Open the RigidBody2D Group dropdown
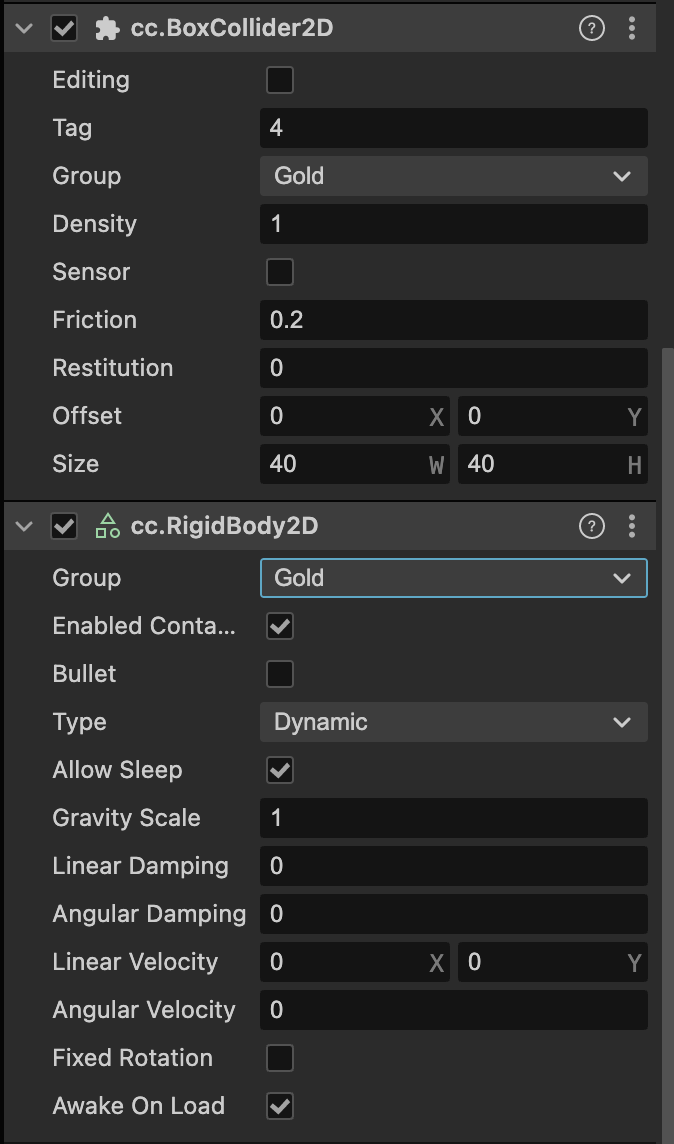Screen dimensions: 674x1144 pyautogui.click(x=453, y=578)
